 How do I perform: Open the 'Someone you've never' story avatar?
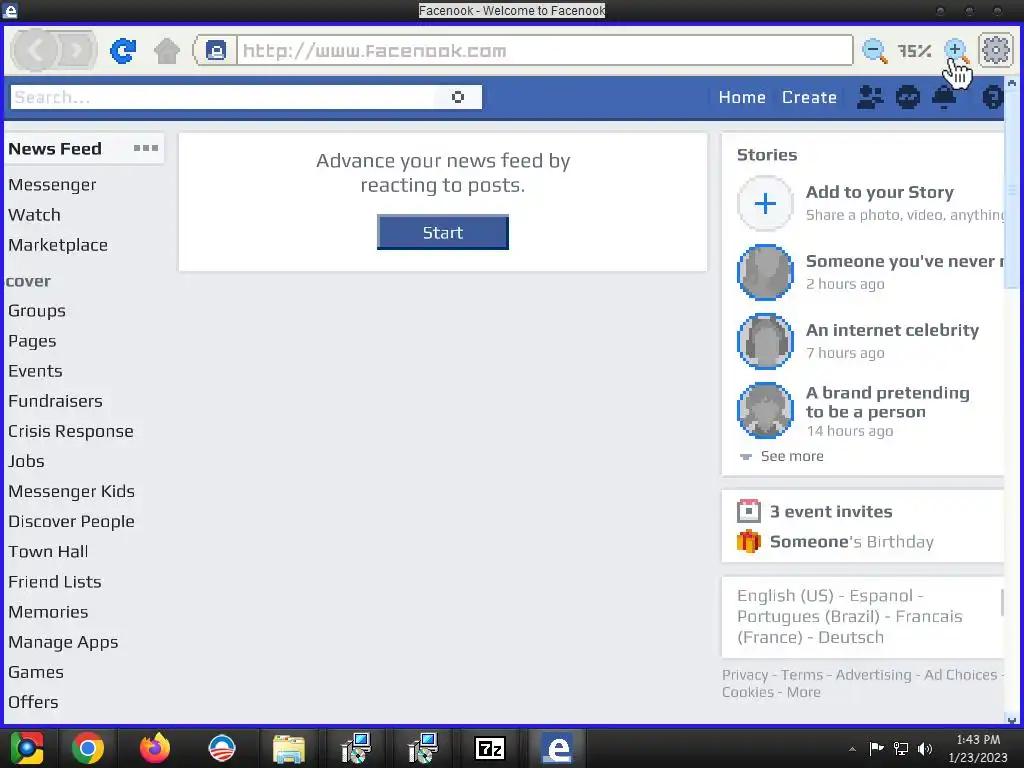tap(765, 272)
